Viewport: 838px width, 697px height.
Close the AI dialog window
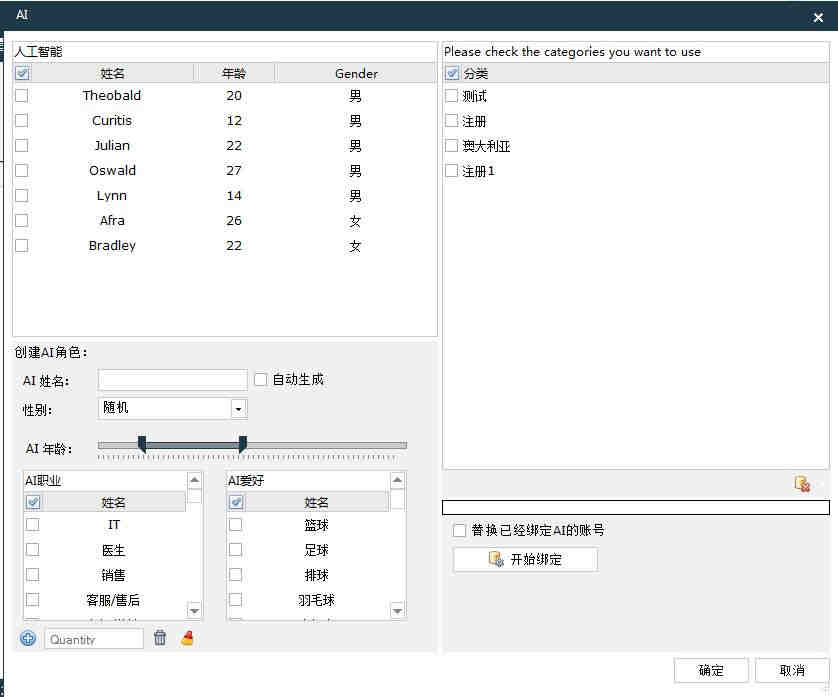[818, 18]
